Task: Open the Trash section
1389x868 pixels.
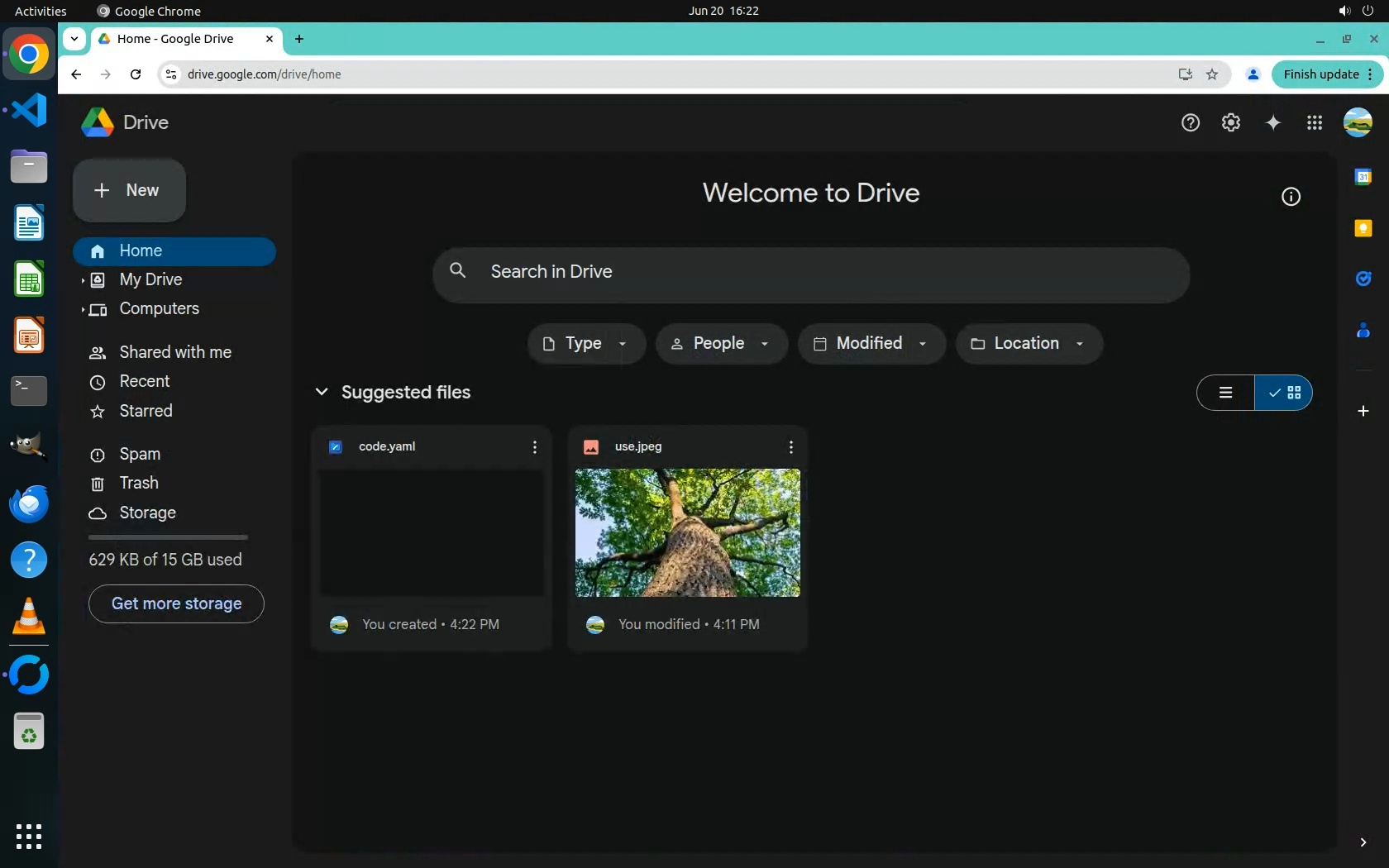Action: (138, 483)
